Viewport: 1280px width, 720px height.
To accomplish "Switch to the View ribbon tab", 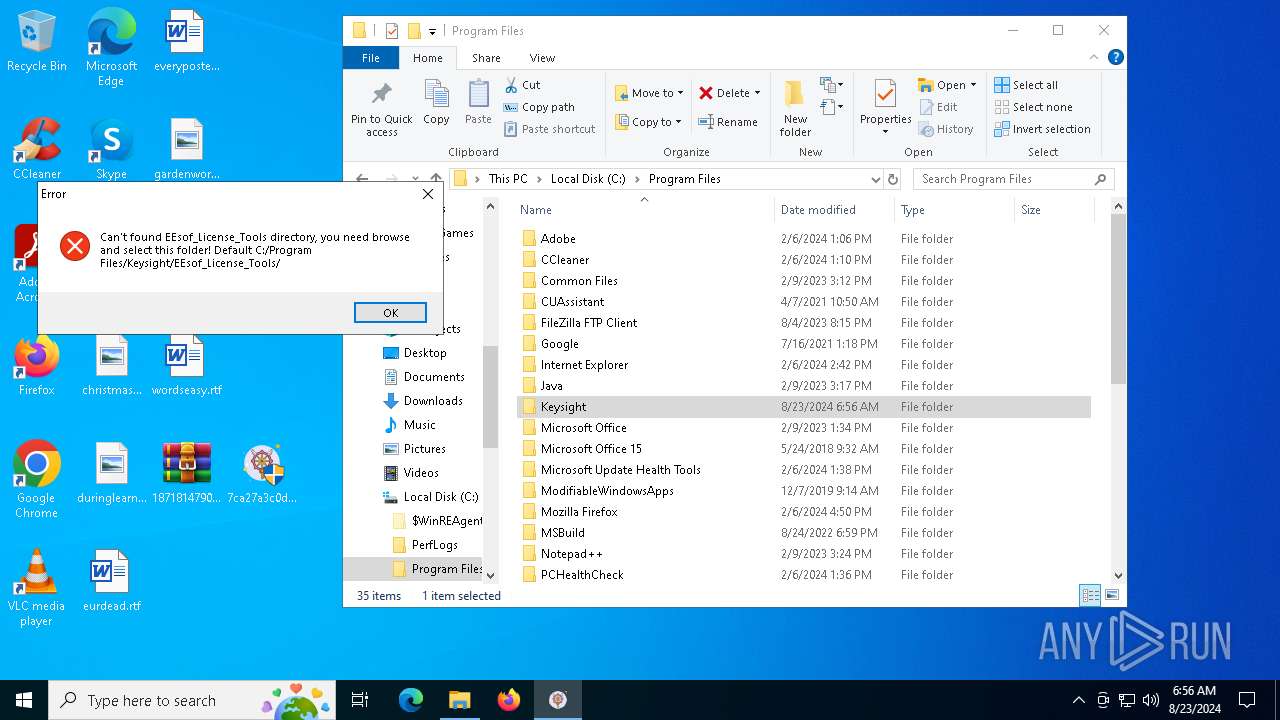I will 542,58.
